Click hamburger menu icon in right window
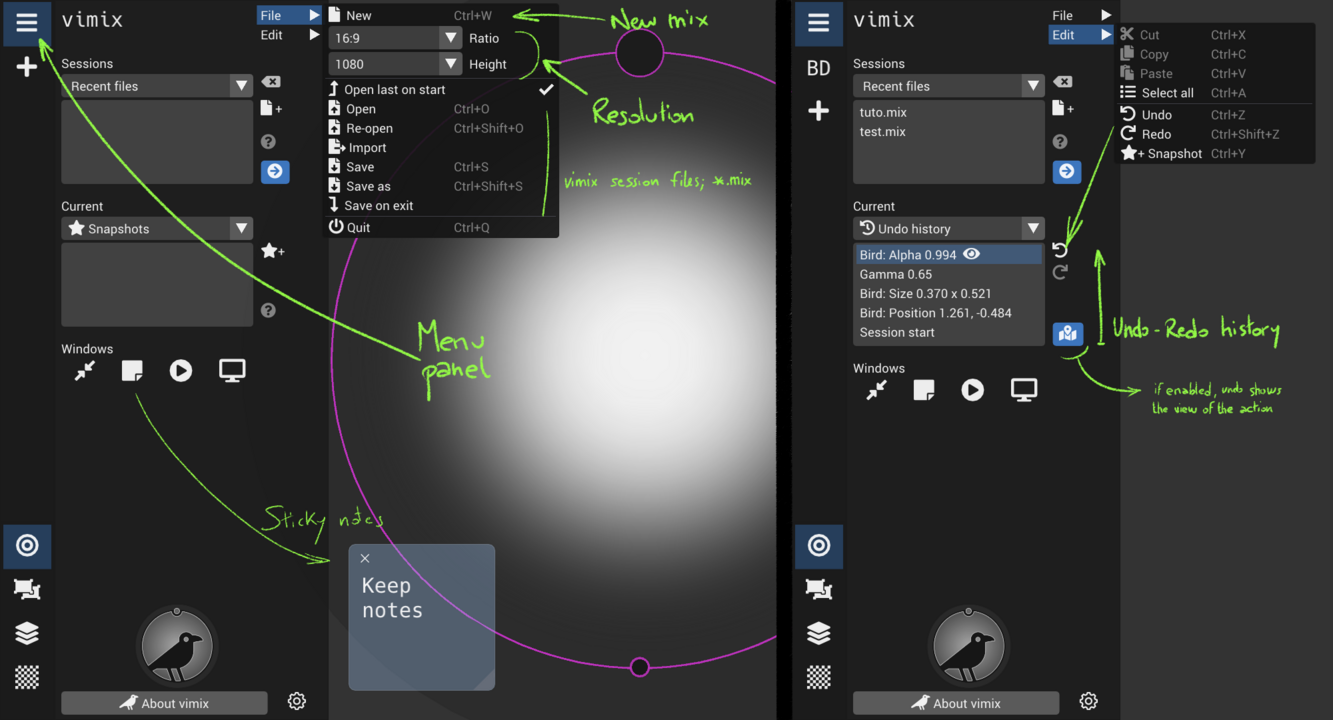This screenshot has width=1333, height=720. (819, 22)
